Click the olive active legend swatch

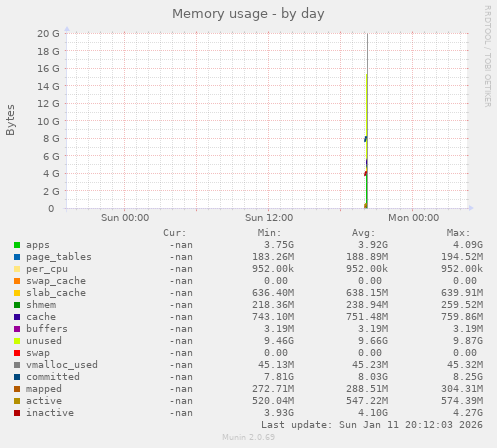point(17,401)
